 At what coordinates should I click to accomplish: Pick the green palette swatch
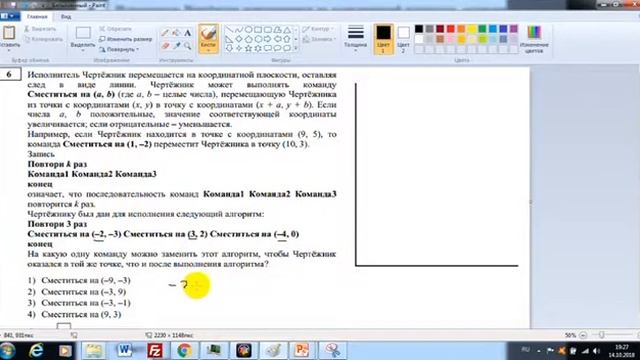tap(482, 29)
